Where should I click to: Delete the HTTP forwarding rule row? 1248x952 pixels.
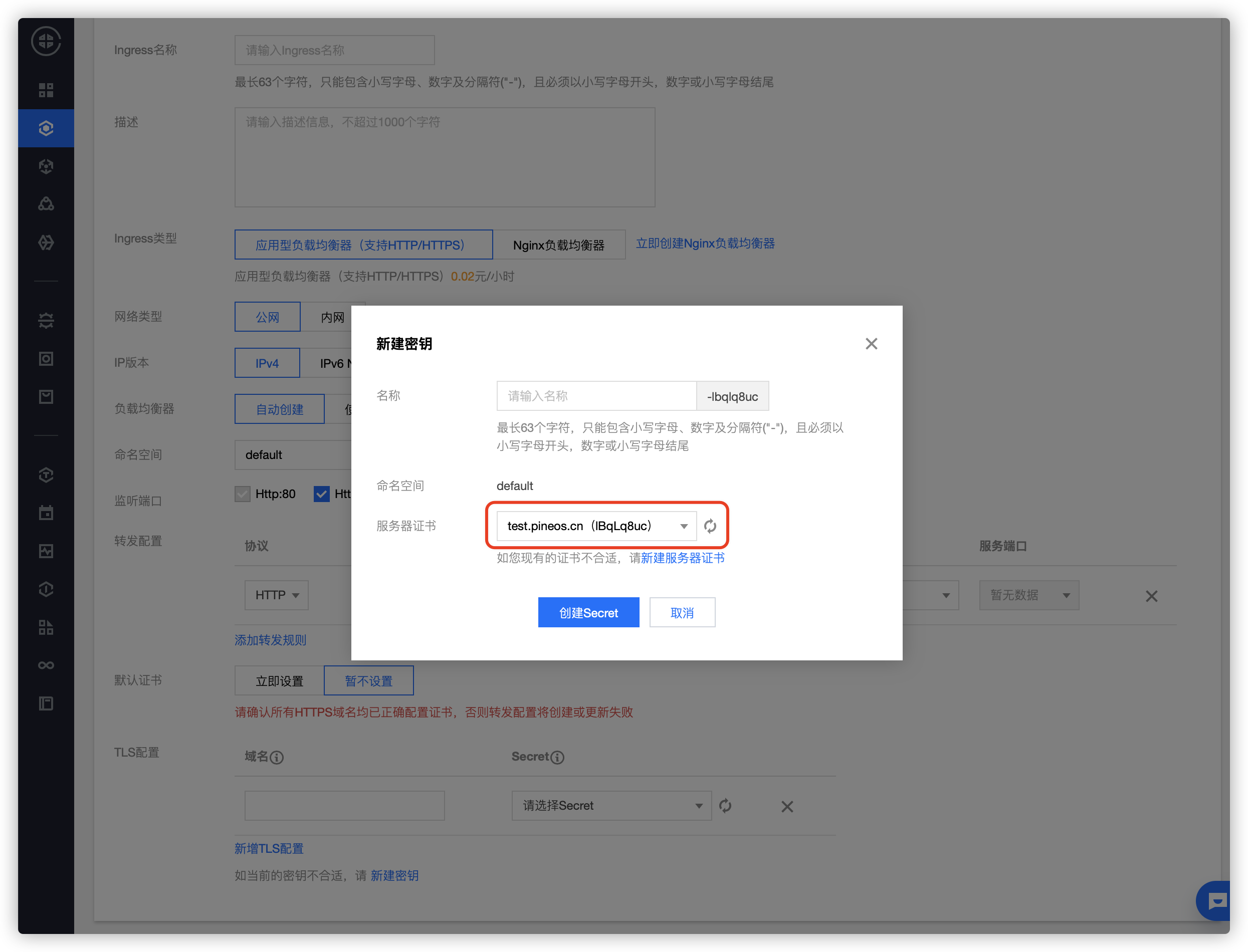pos(1152,596)
